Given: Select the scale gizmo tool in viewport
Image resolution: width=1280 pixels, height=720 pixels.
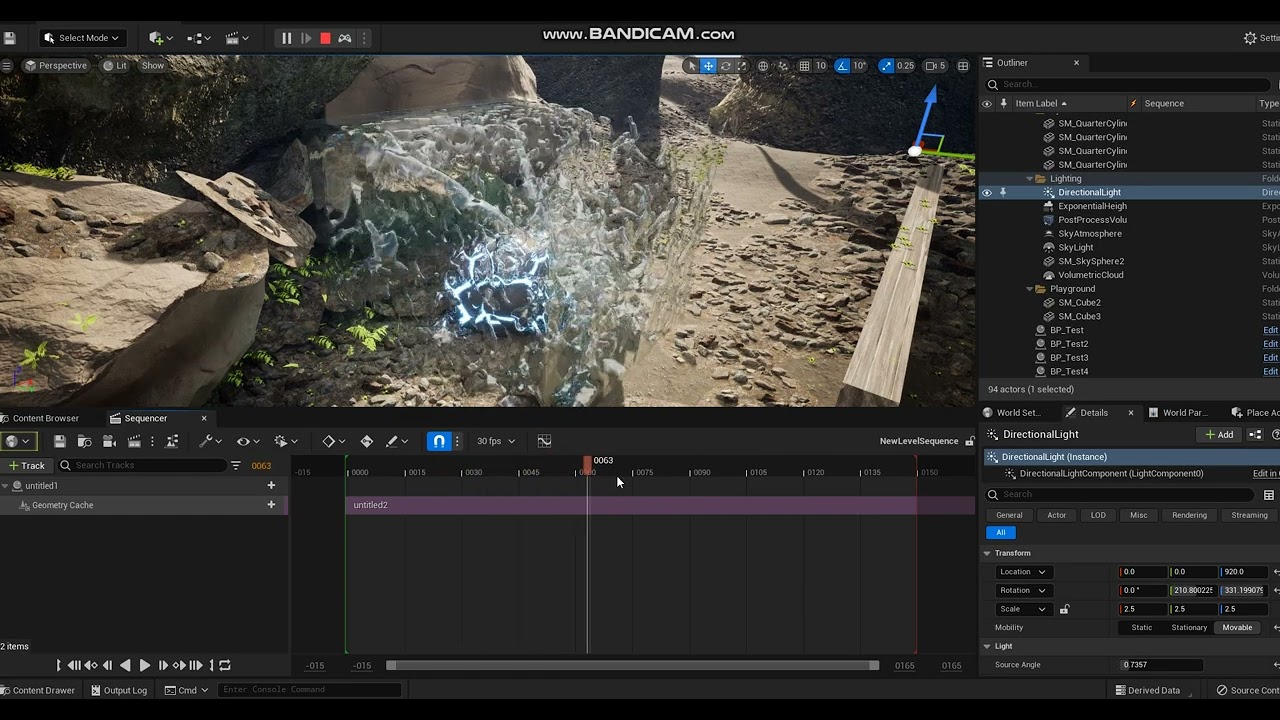Looking at the screenshot, I should 743,66.
